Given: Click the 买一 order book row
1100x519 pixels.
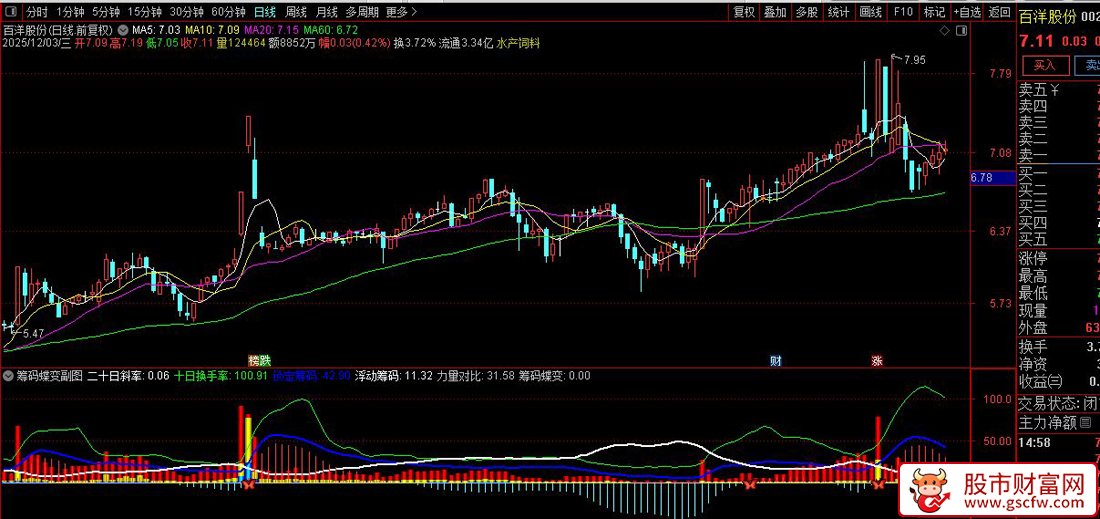Looking at the screenshot, I should click(x=1059, y=173).
